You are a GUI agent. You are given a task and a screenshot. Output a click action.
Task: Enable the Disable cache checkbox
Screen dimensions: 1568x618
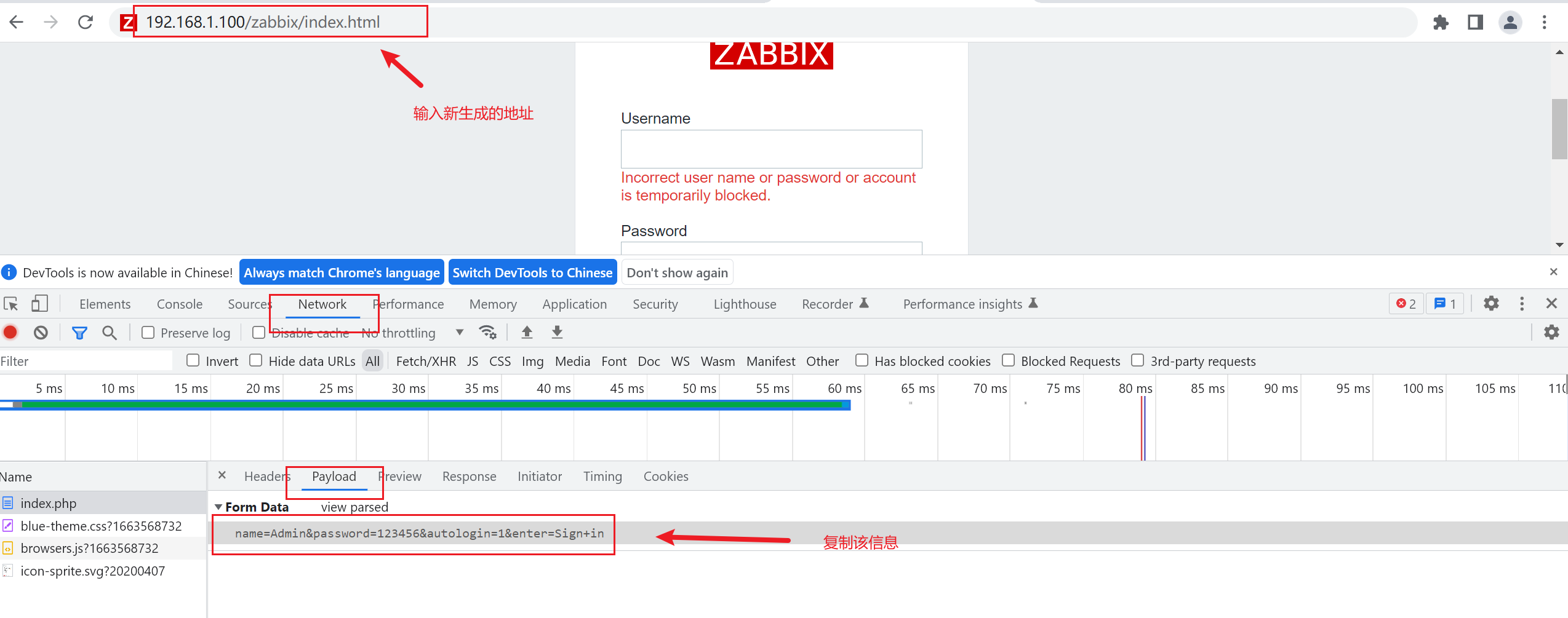pos(259,333)
